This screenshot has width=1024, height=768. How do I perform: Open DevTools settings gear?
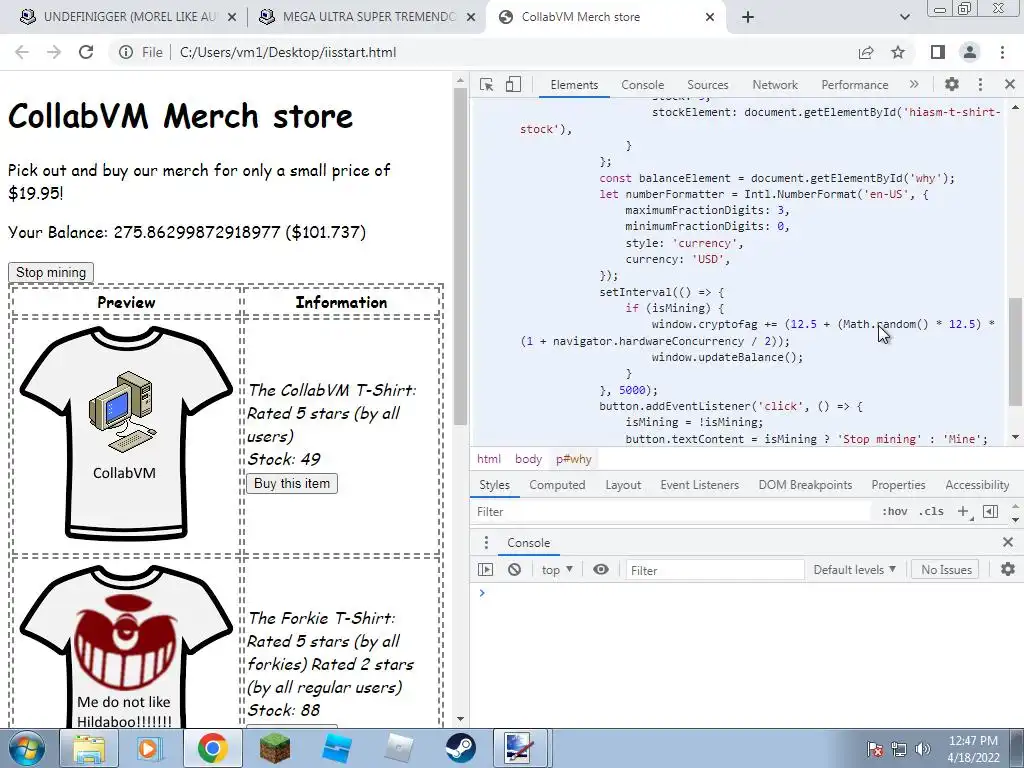[952, 84]
